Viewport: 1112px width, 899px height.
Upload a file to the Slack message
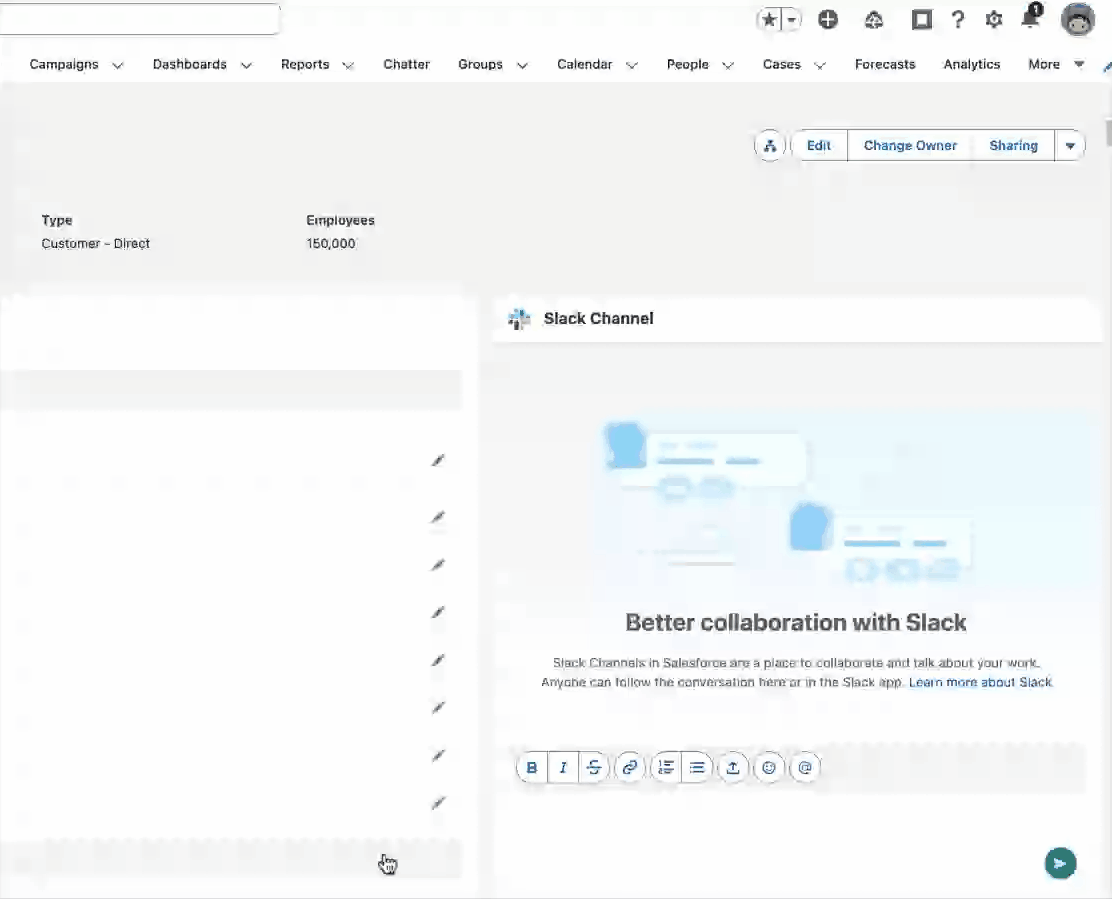pos(733,767)
